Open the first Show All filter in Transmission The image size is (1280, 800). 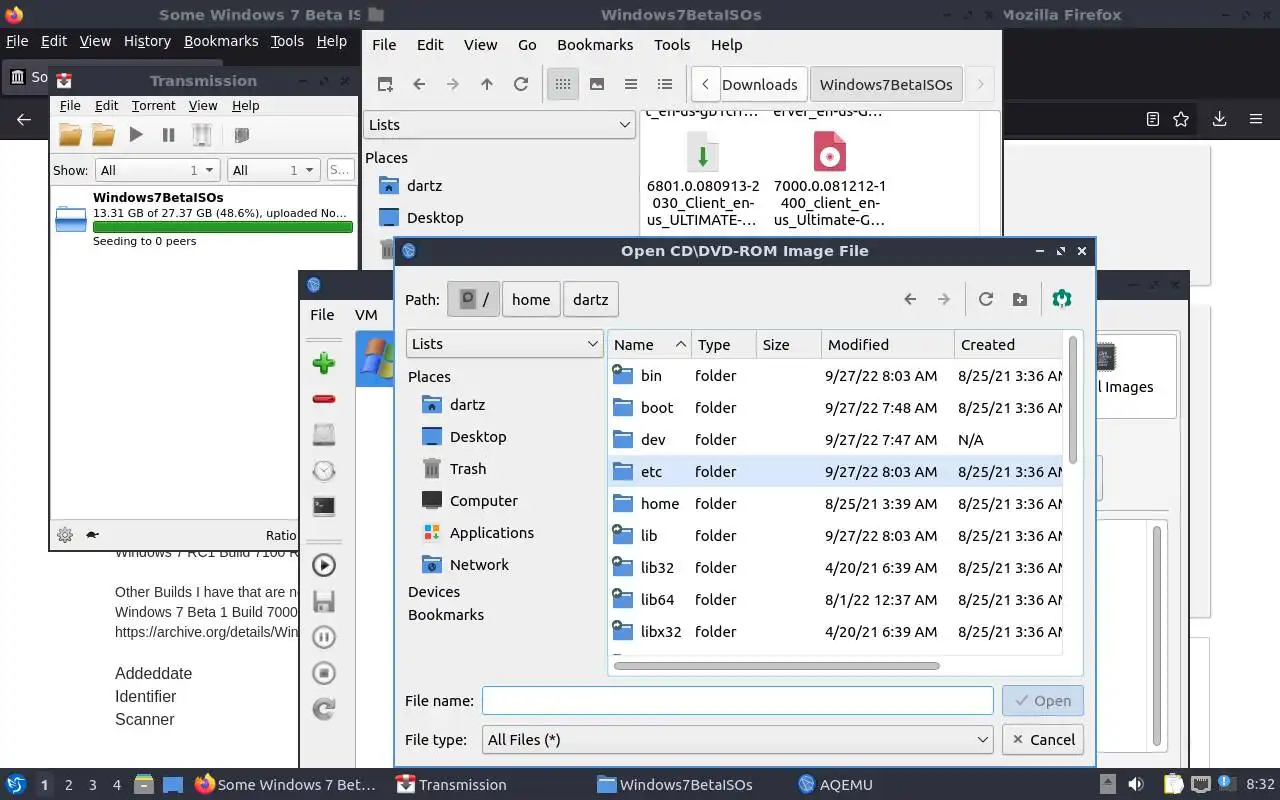click(157, 170)
